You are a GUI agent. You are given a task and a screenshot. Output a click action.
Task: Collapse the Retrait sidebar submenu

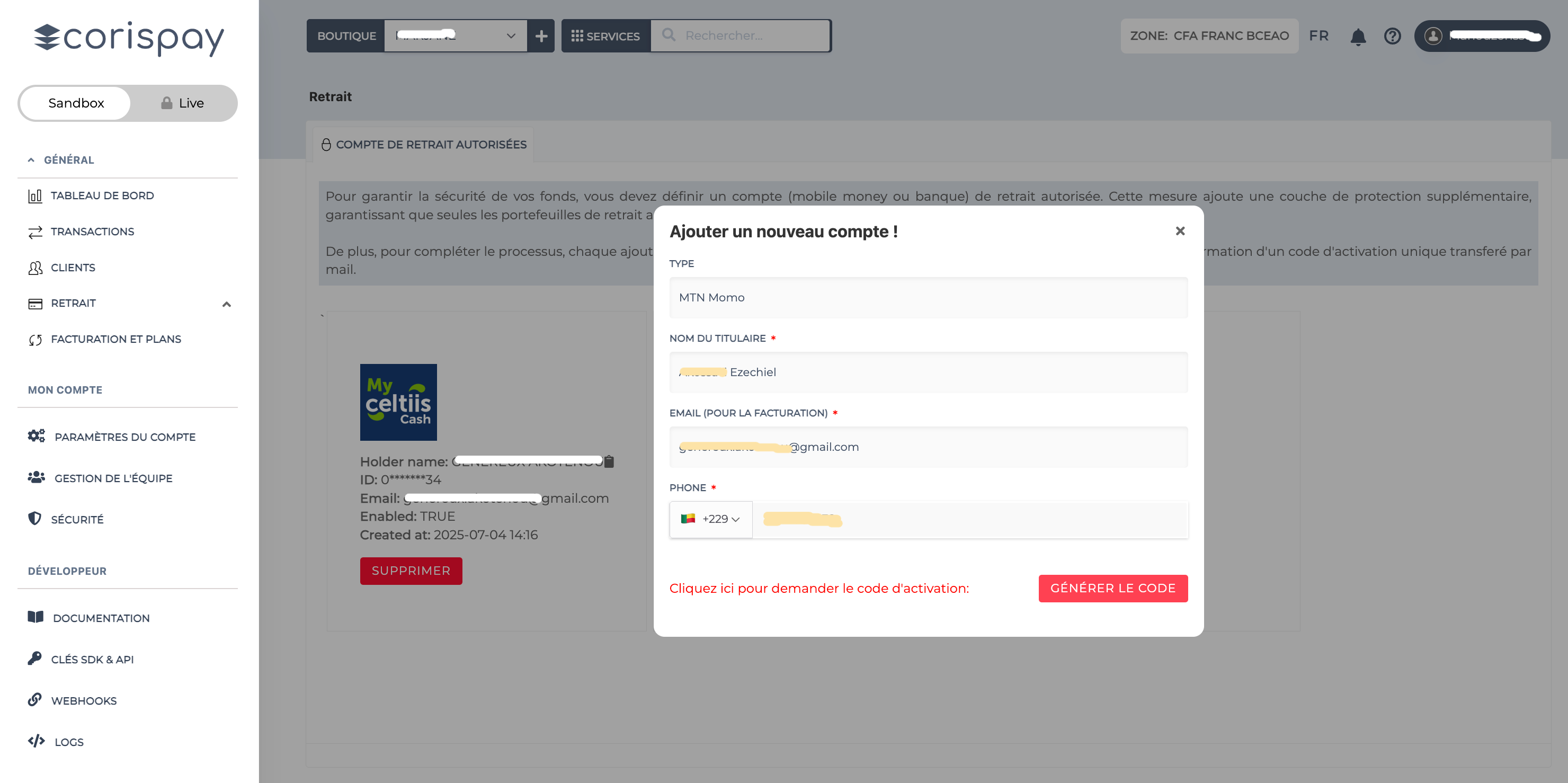click(x=226, y=304)
